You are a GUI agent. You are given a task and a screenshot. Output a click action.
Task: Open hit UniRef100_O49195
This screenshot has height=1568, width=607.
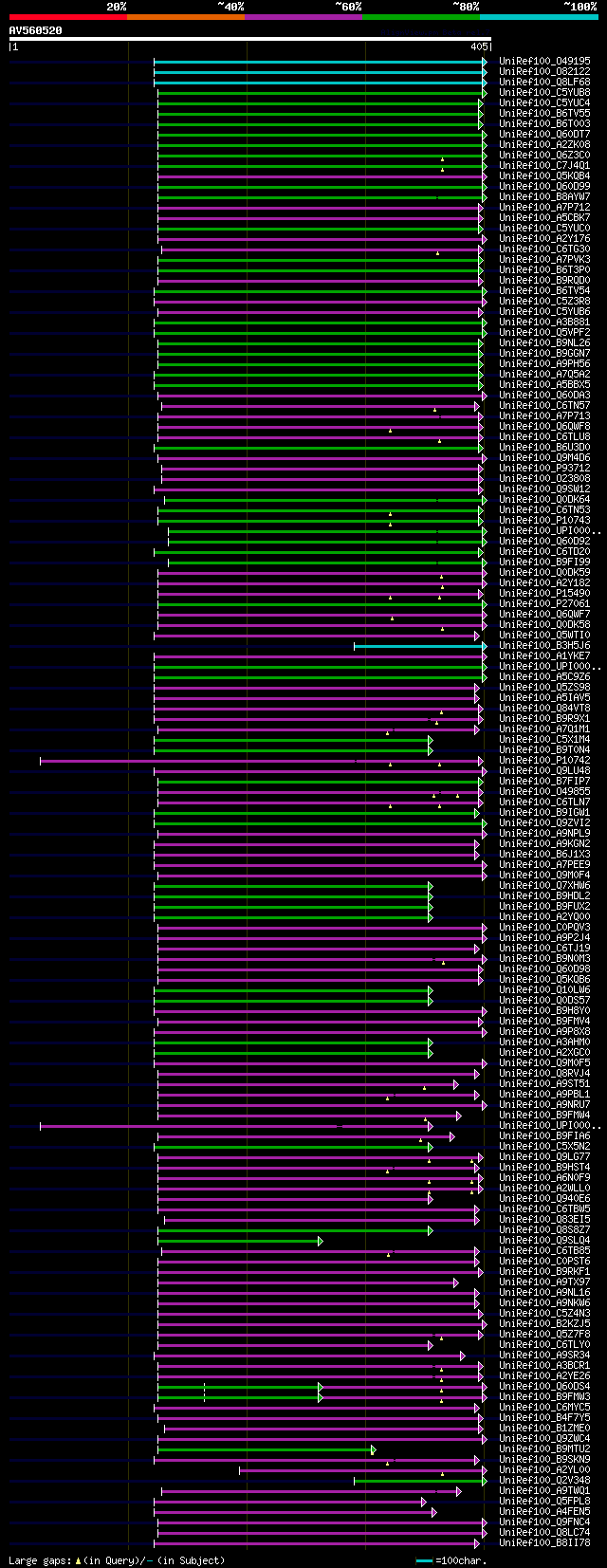[x=544, y=62]
